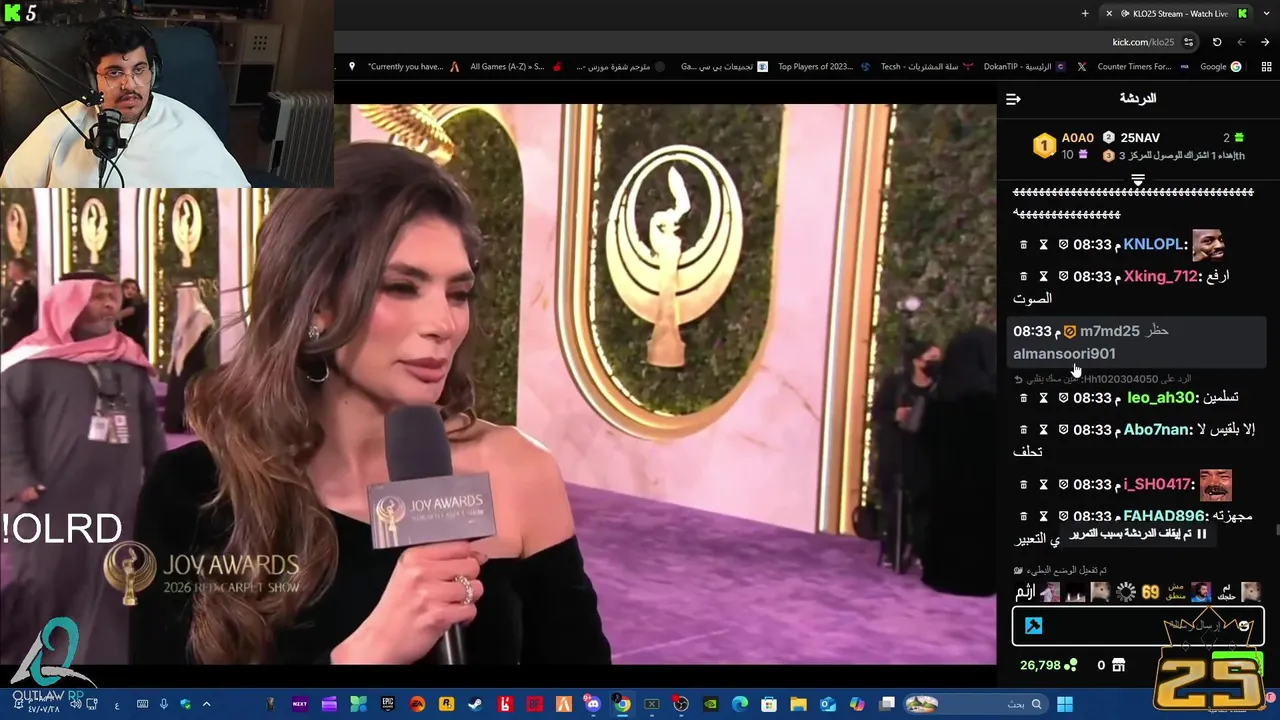Collapse the chat panel with arrow-lines icon

click(x=1013, y=99)
